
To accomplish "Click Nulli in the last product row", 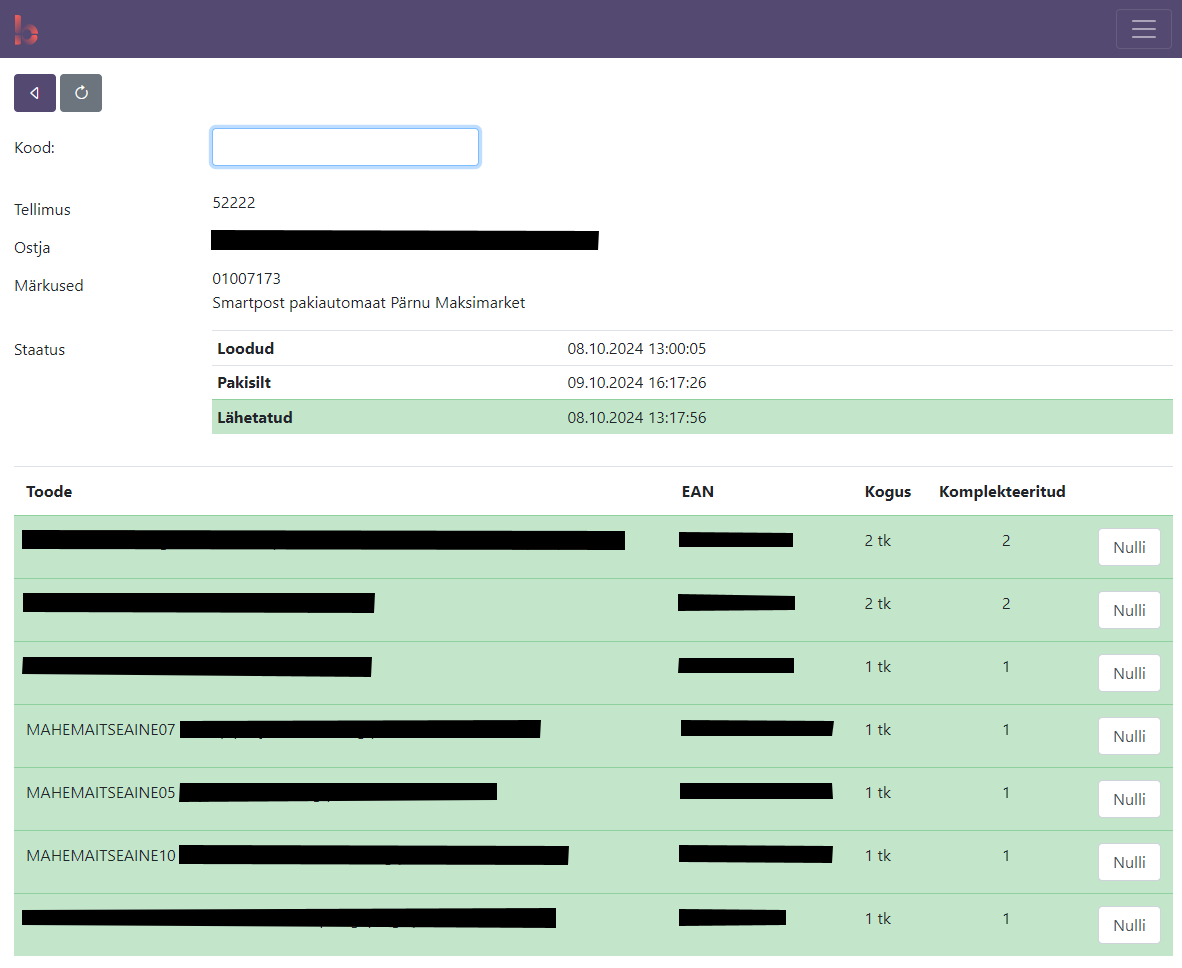I will pyautogui.click(x=1129, y=925).
